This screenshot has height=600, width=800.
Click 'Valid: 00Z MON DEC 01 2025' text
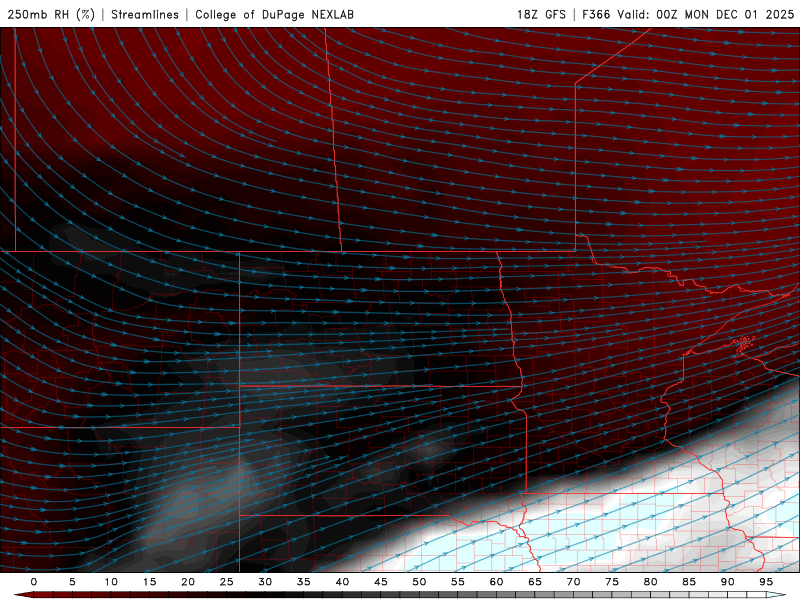tap(706, 14)
